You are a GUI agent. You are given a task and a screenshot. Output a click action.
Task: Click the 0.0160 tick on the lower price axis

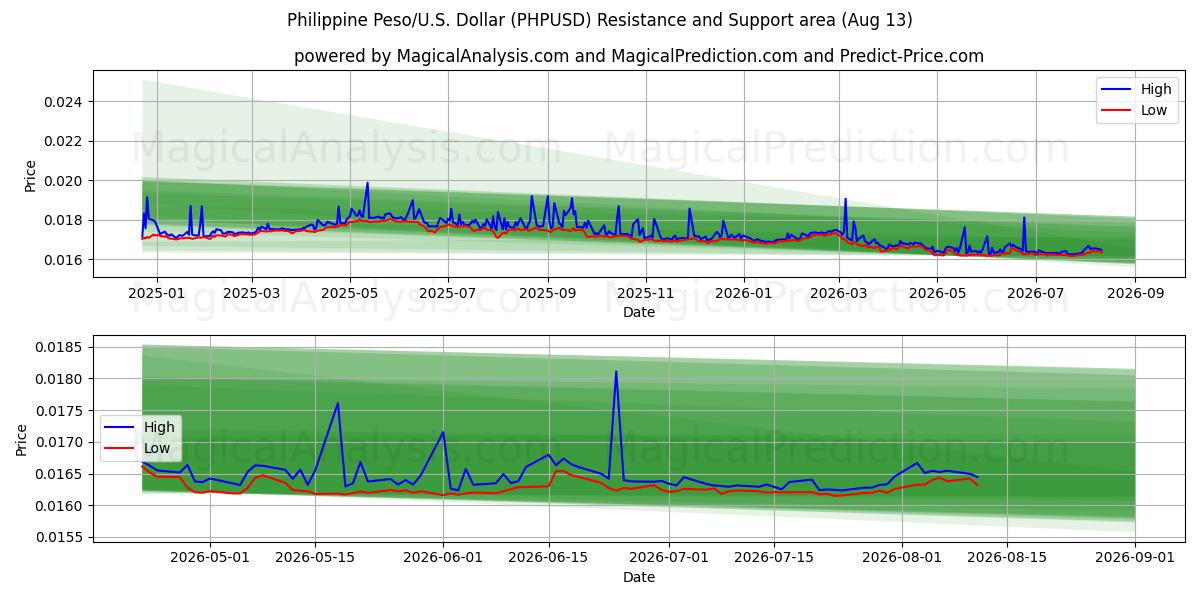click(x=61, y=506)
